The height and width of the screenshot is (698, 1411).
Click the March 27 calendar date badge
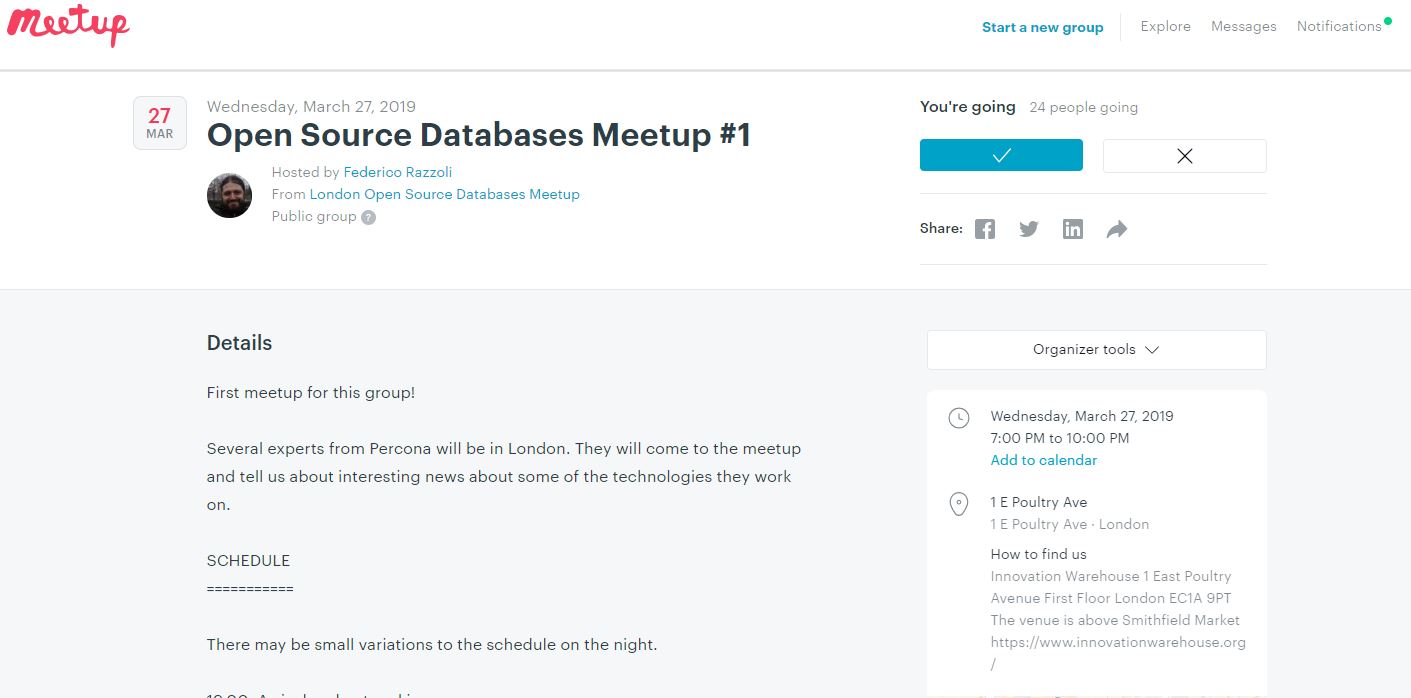pos(160,123)
